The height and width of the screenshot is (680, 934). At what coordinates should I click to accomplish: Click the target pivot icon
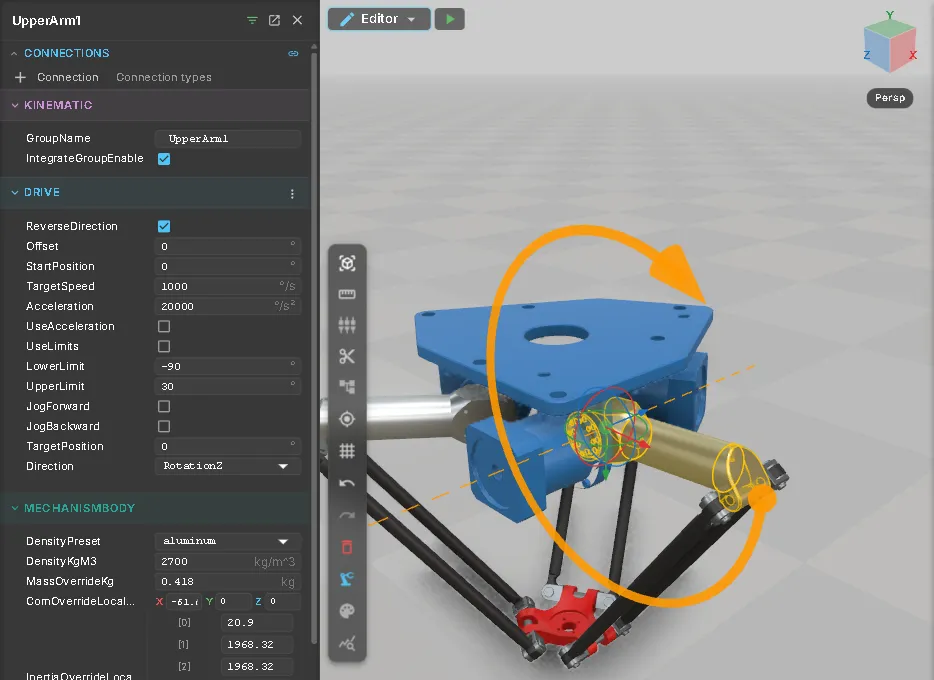click(x=347, y=419)
